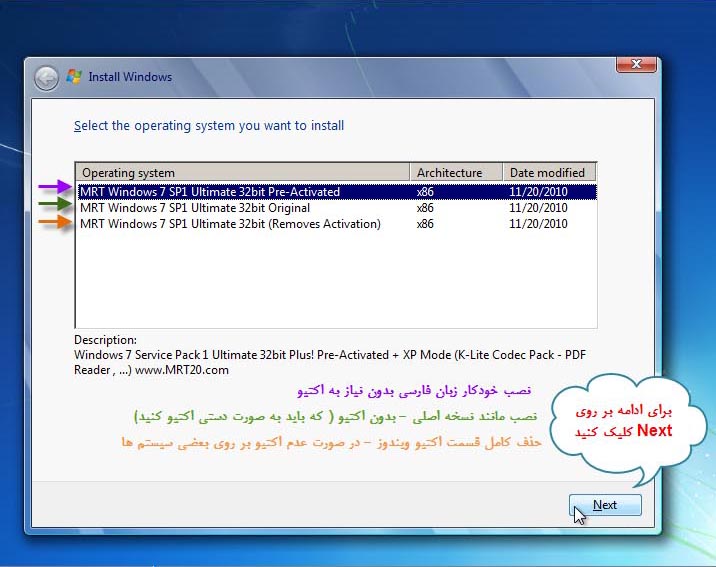Select MRT Windows 7 SP1 Ultimate 32bit Original
716x567 pixels.
point(337,208)
